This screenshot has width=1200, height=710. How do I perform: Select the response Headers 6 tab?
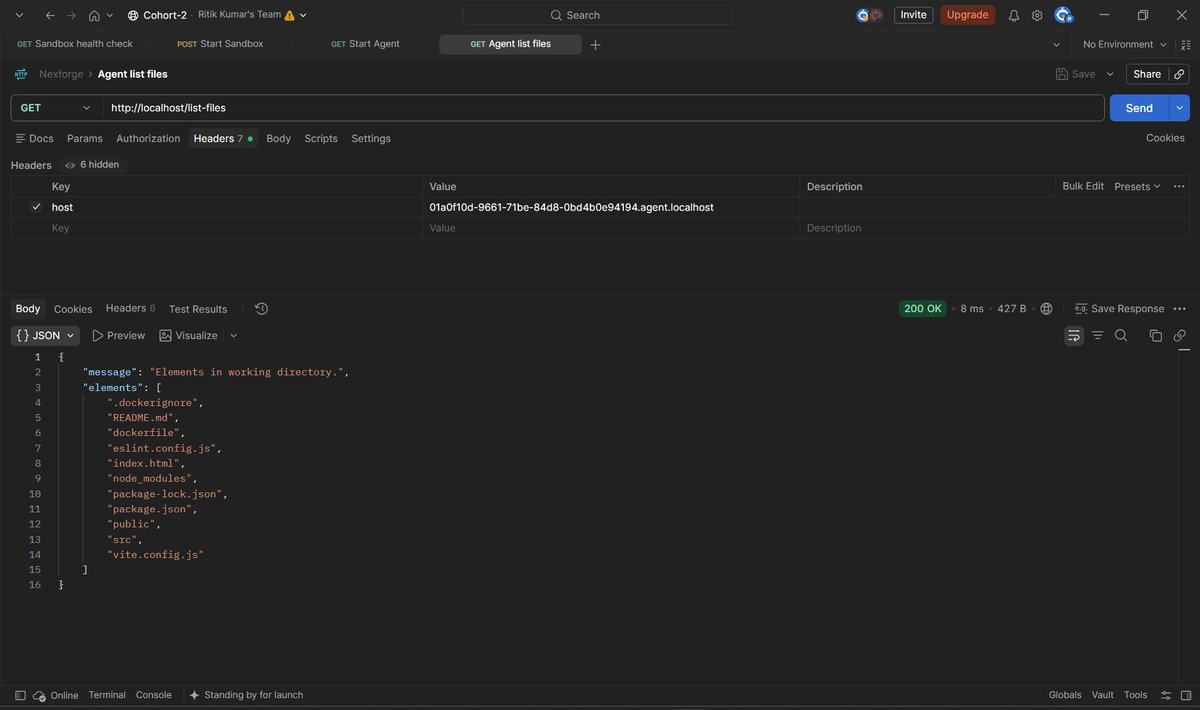tap(130, 308)
